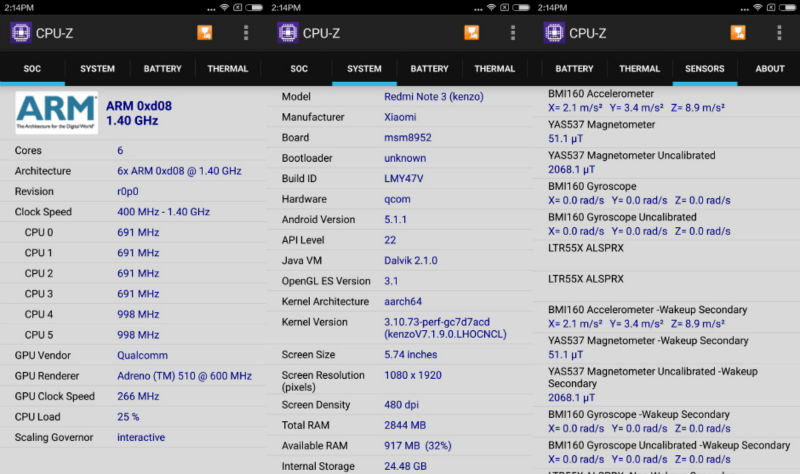Tap GPU Clock Speed '266 MHz'

tap(138, 396)
